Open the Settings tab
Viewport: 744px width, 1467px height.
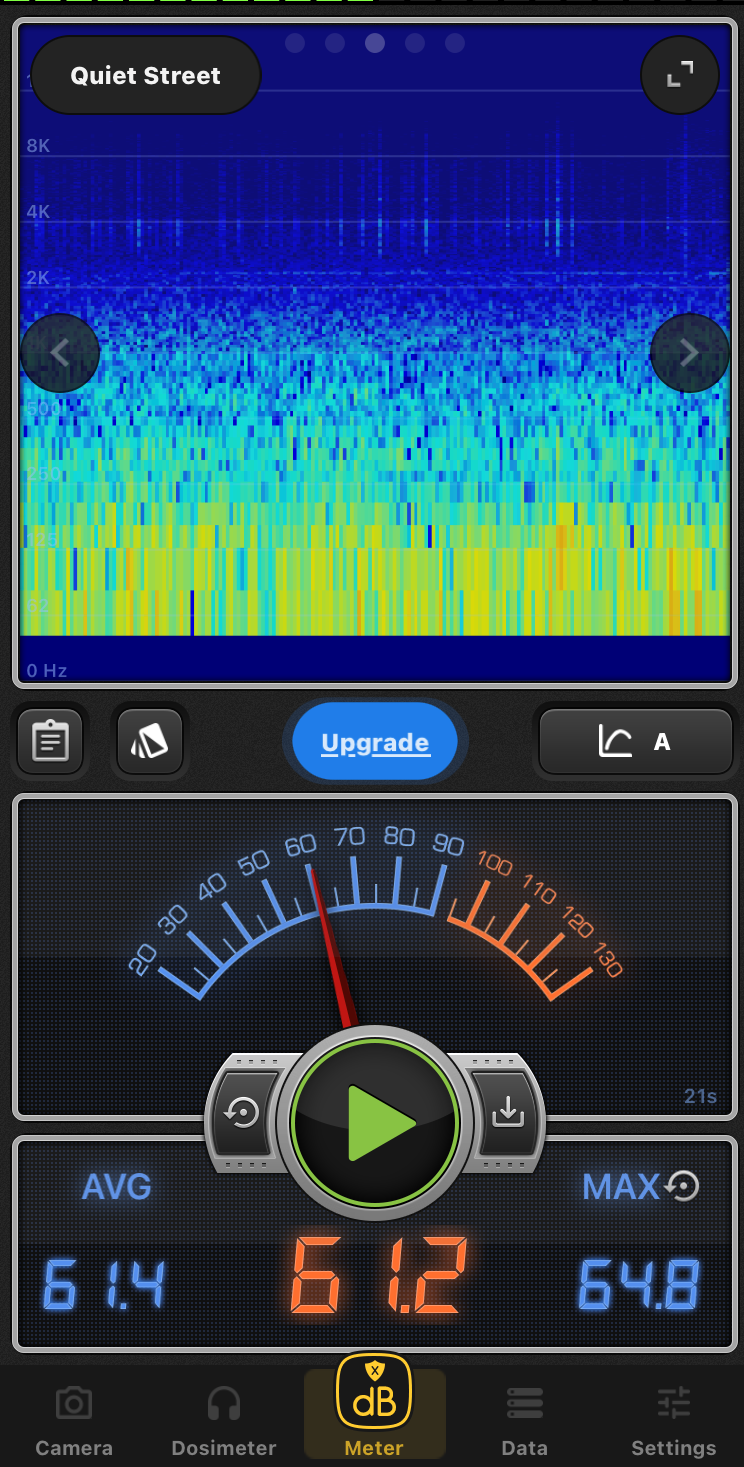(x=674, y=1421)
